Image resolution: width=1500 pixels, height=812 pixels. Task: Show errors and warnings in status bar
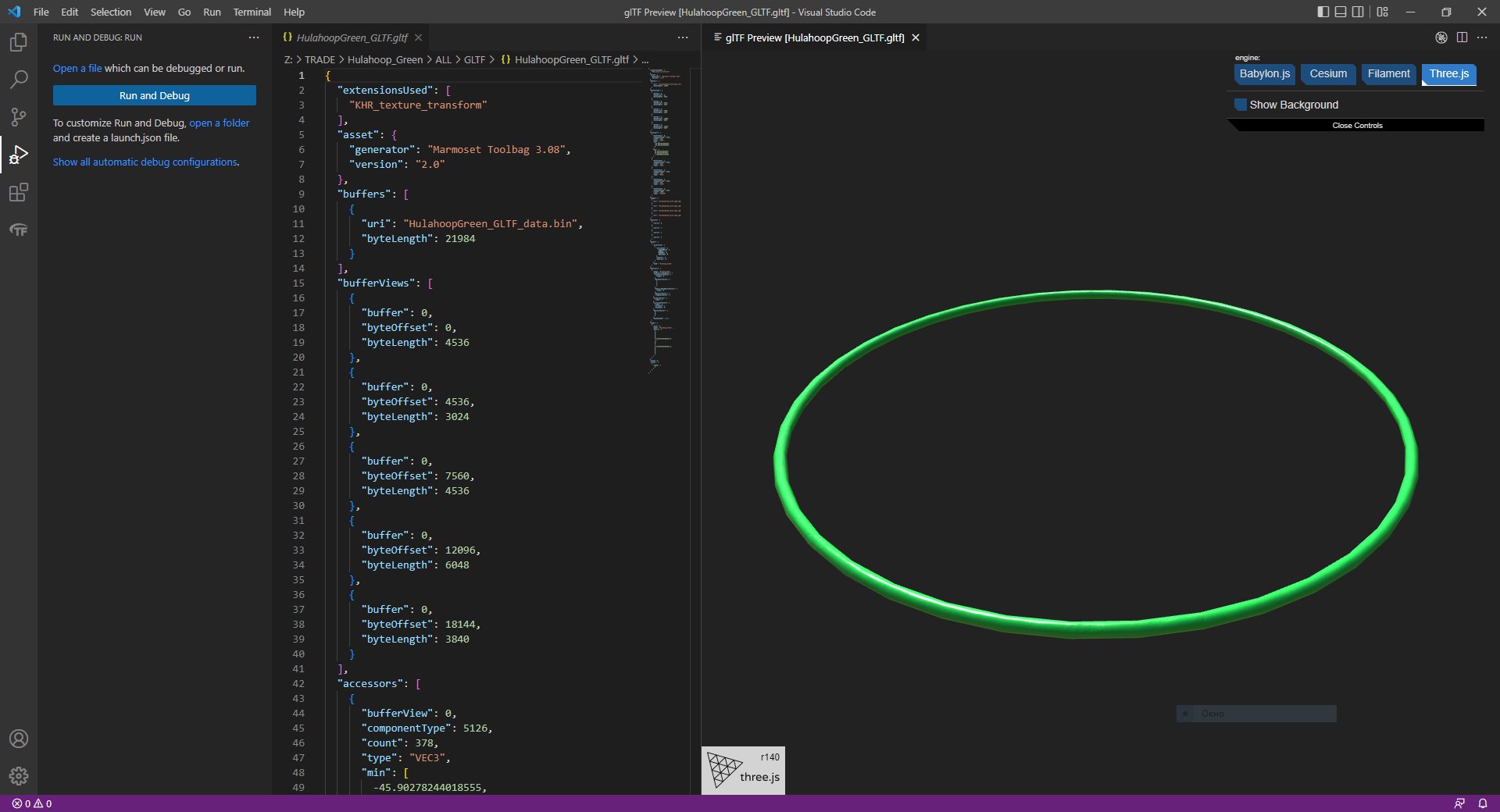pyautogui.click(x=32, y=803)
